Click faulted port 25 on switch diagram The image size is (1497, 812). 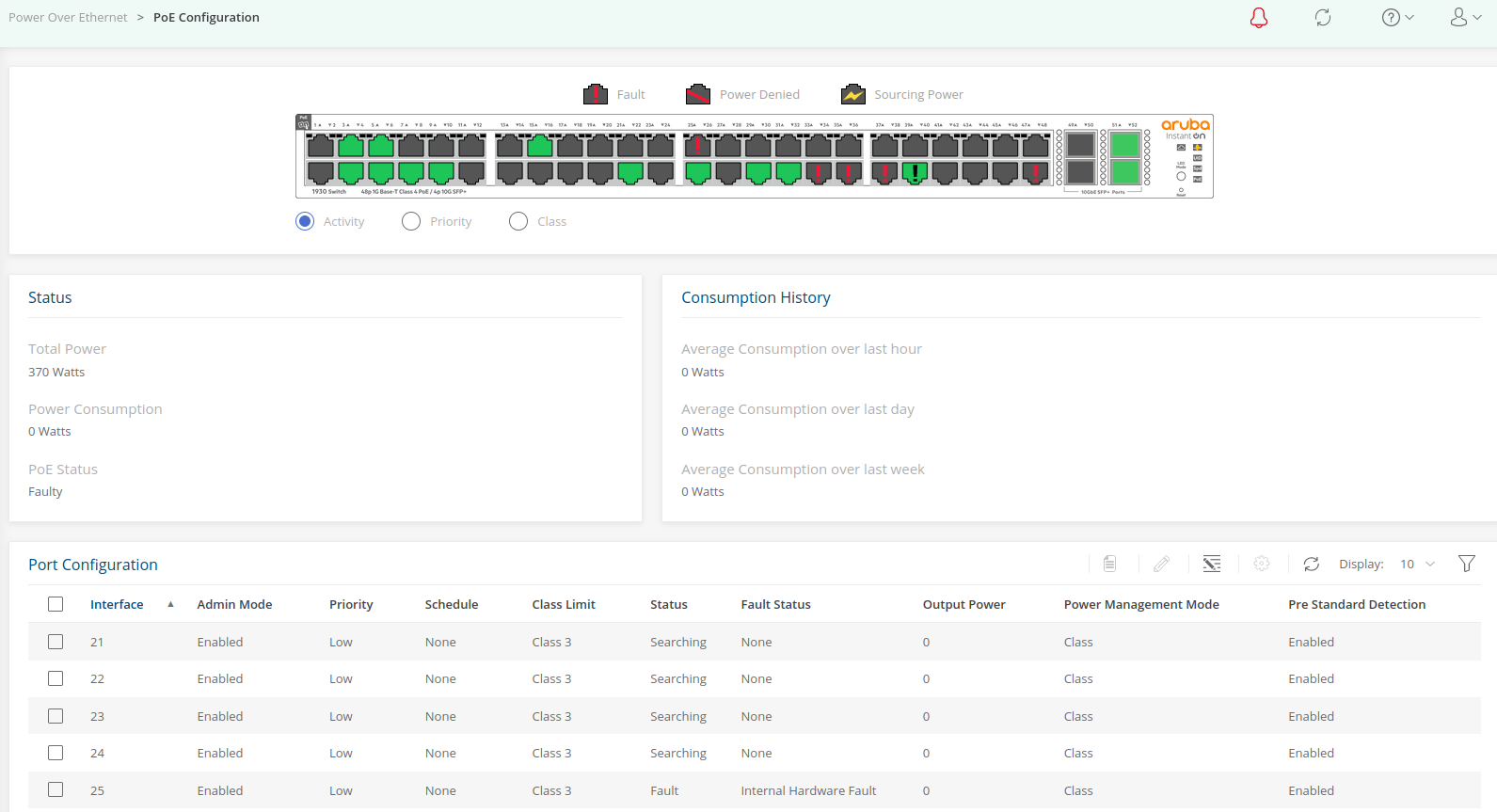pos(697,146)
